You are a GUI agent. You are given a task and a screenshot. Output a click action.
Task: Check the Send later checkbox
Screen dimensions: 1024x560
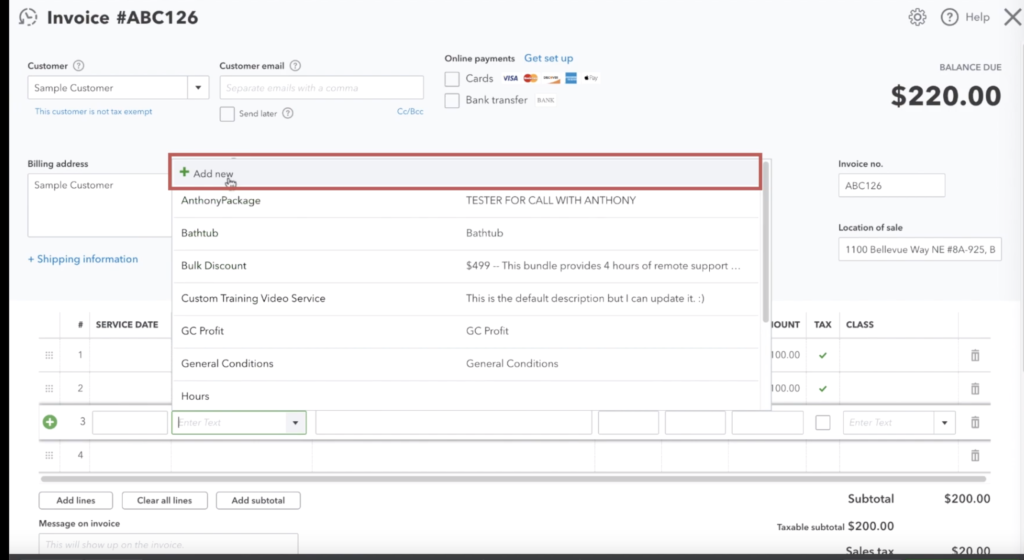click(x=227, y=114)
